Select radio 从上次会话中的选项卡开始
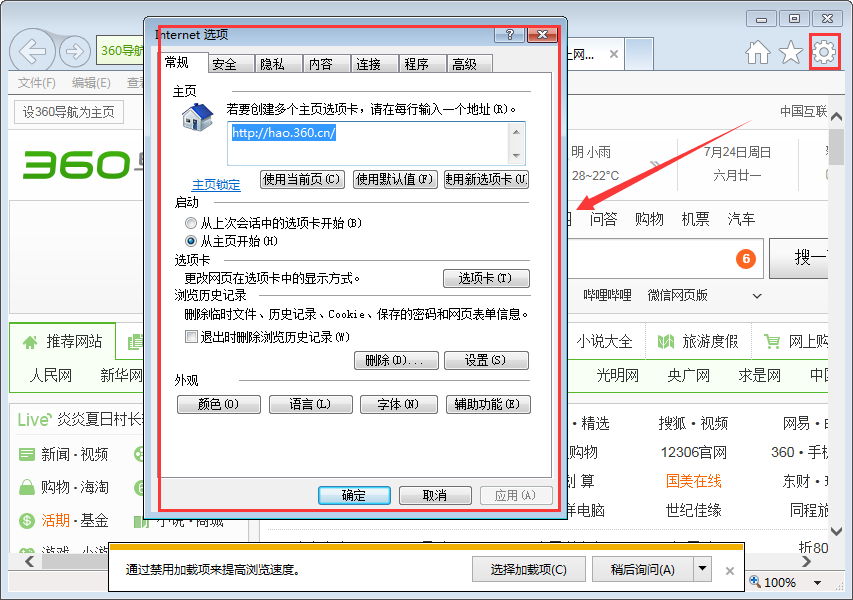 pos(191,223)
